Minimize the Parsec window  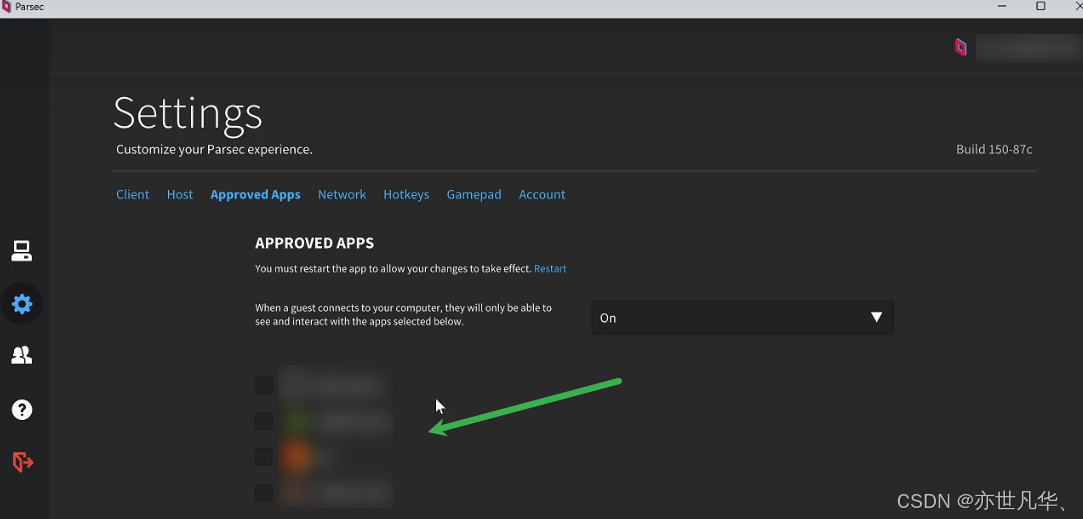1002,6
